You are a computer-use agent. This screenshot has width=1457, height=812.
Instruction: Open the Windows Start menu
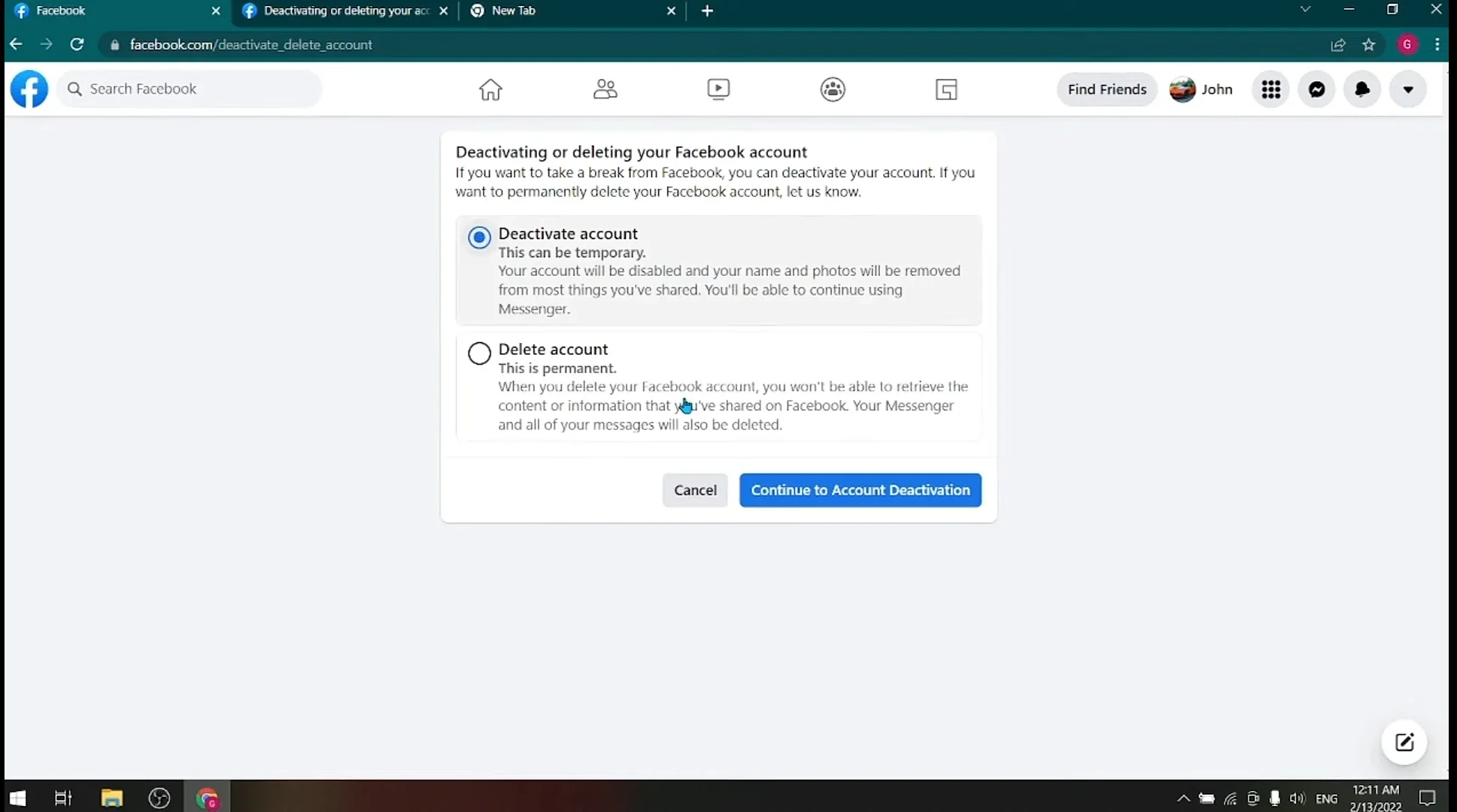17,798
